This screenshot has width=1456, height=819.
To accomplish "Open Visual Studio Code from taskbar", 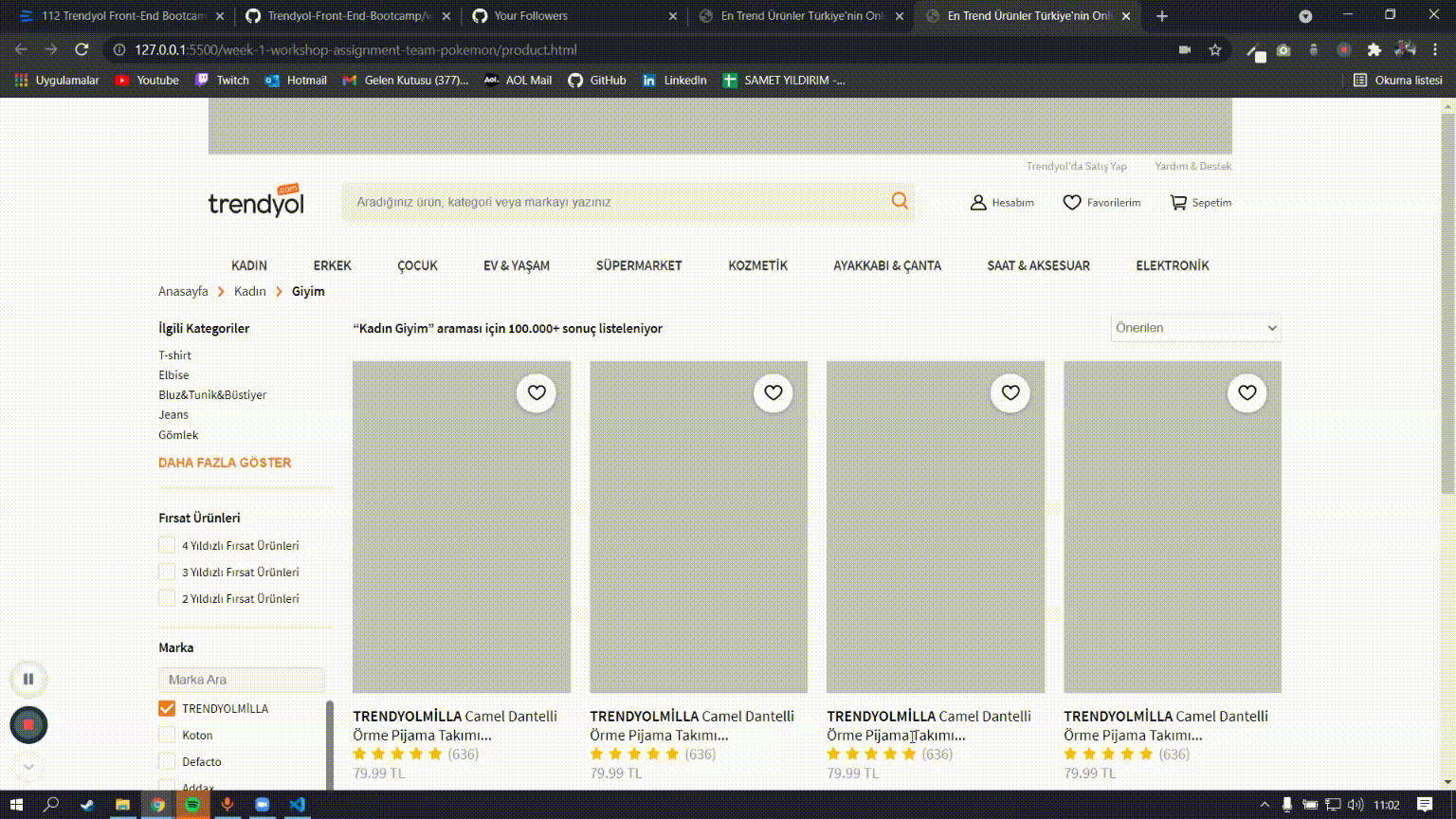I will point(298,805).
